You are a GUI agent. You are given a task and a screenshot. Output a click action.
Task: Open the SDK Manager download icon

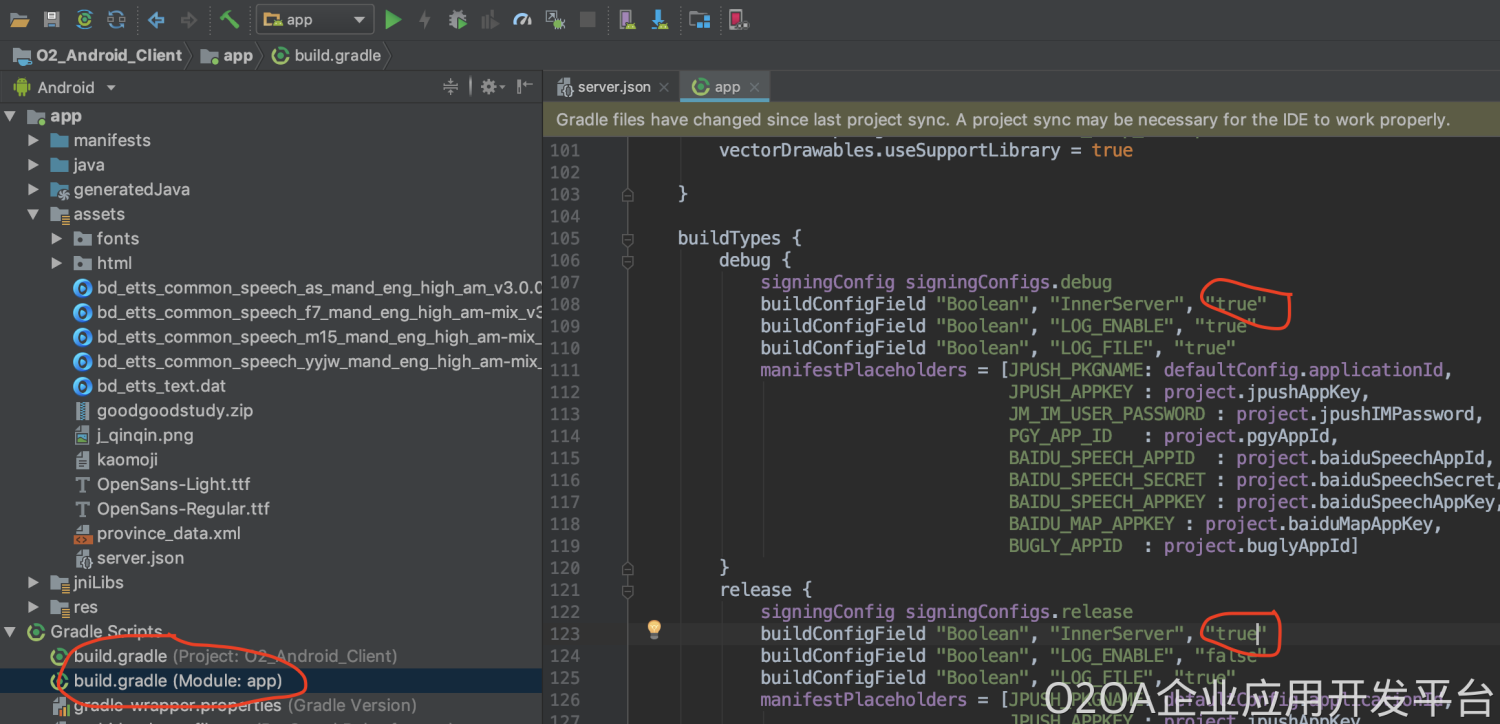[x=659, y=19]
